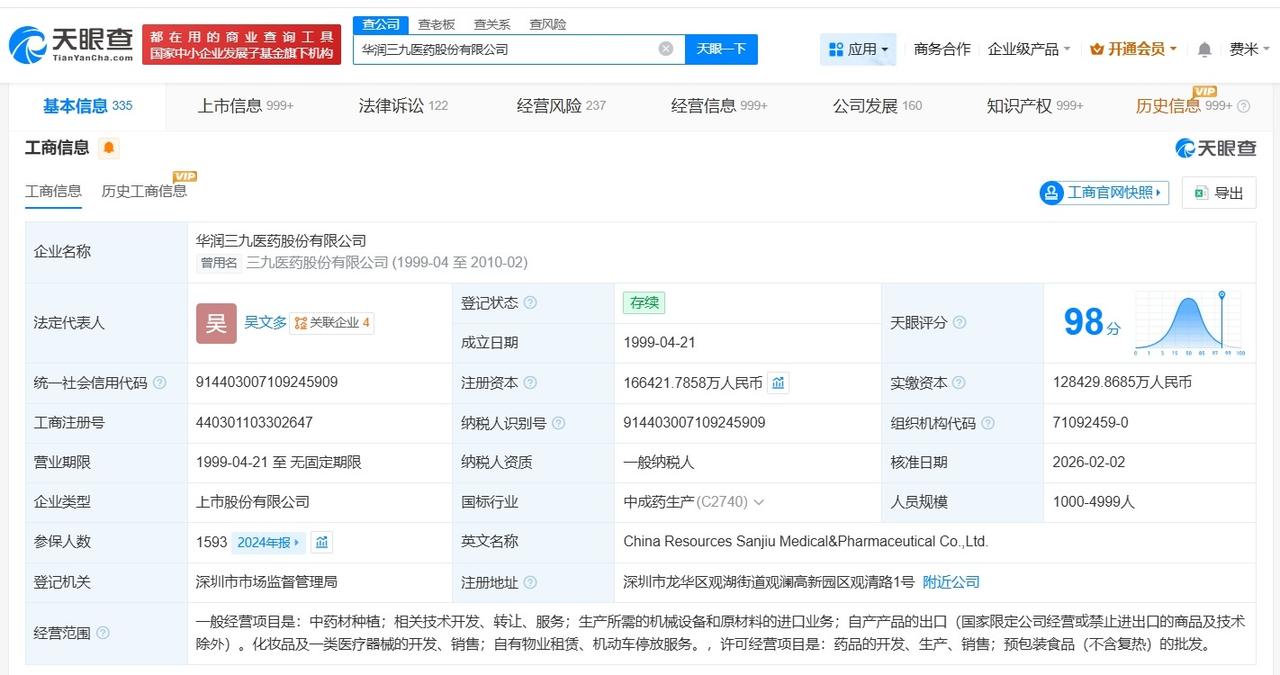Click the 1000-4999人 staff size value
The width and height of the screenshot is (1280, 675).
[x=1094, y=502]
